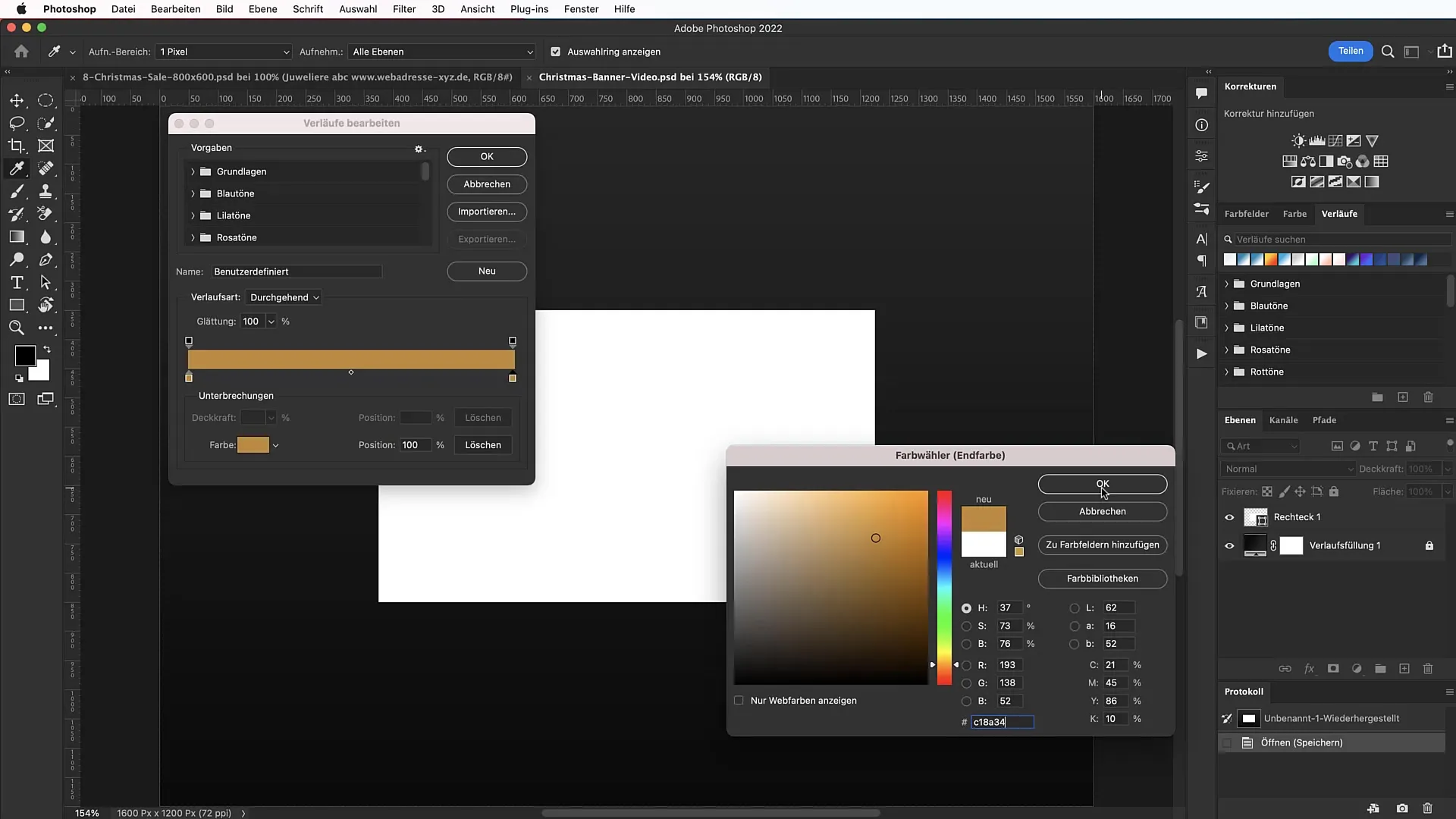Click the Ebene menu item
This screenshot has height=819, width=1456.
[x=262, y=9]
